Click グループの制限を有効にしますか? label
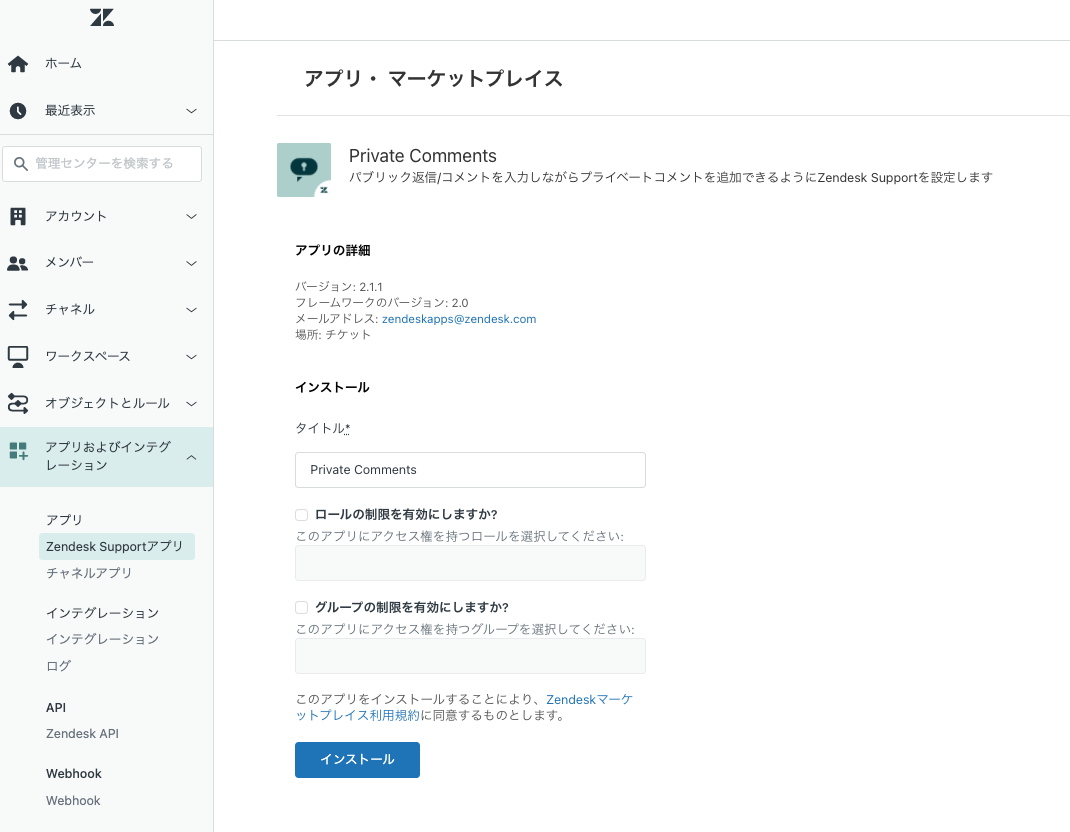 [x=412, y=607]
